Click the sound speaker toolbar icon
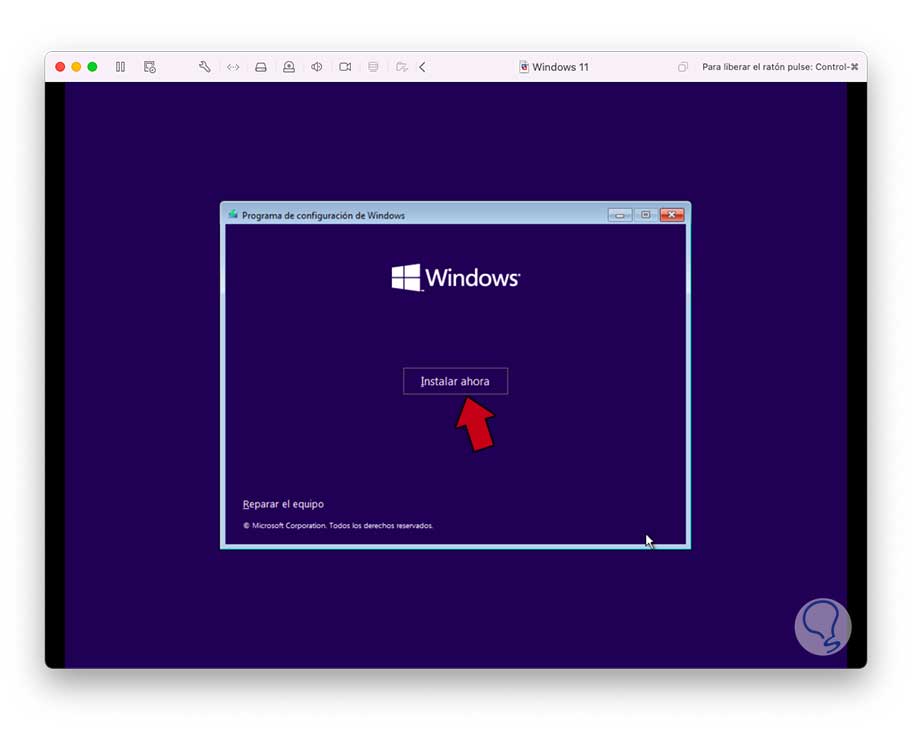912x750 pixels. coord(316,67)
